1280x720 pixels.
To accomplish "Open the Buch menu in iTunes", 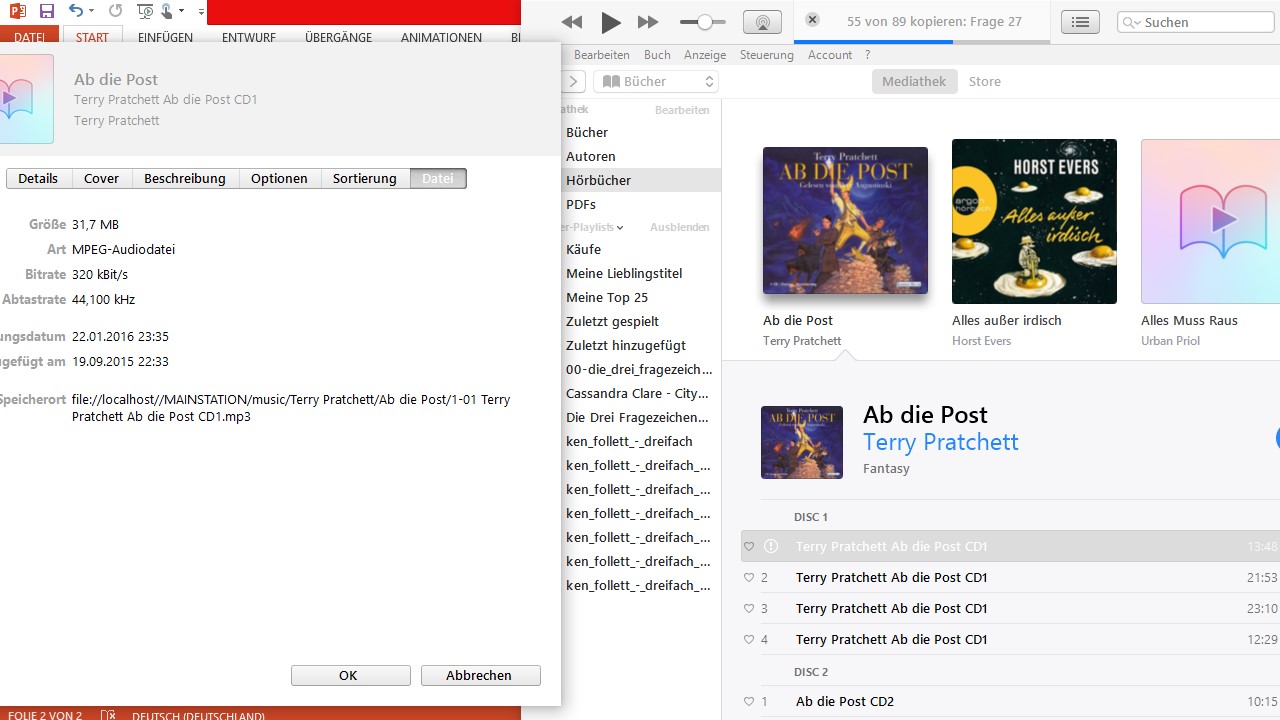I will coord(657,55).
